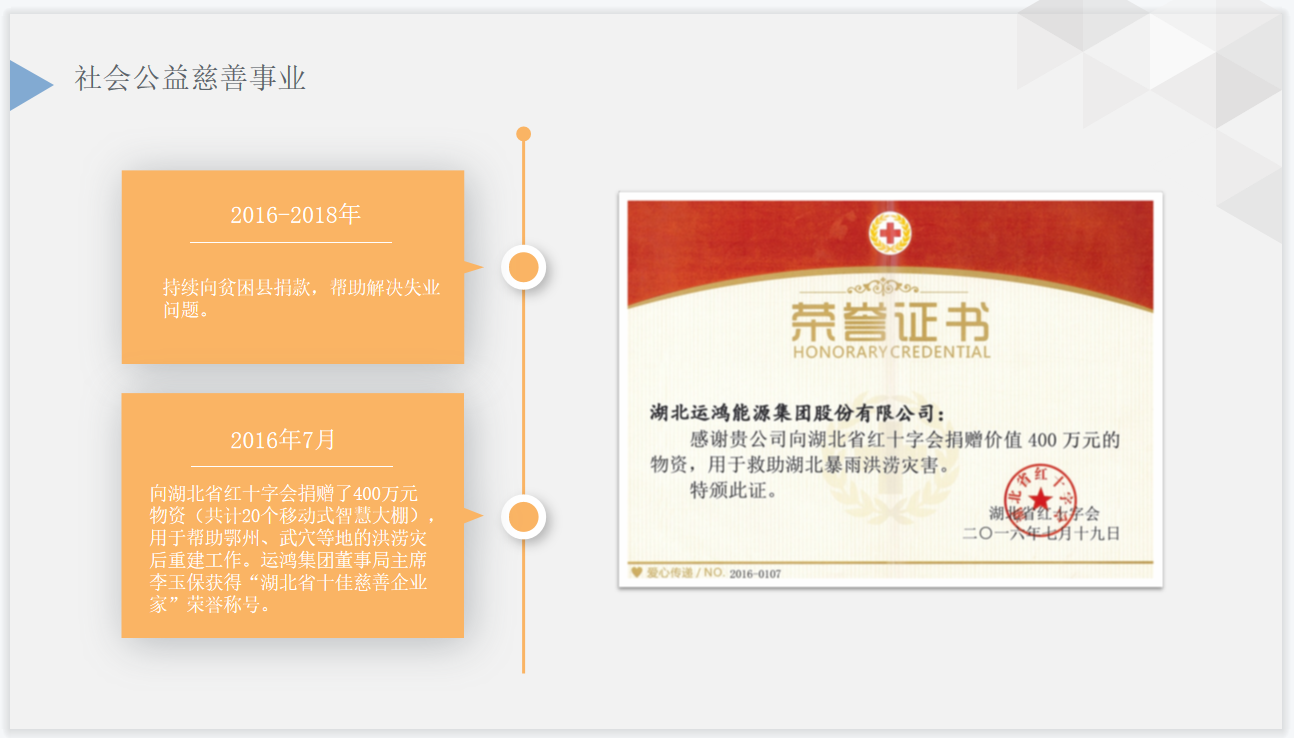The image size is (1294, 738).
Task: Select the upper orange timeline circle marker
Action: pyautogui.click(x=523, y=267)
